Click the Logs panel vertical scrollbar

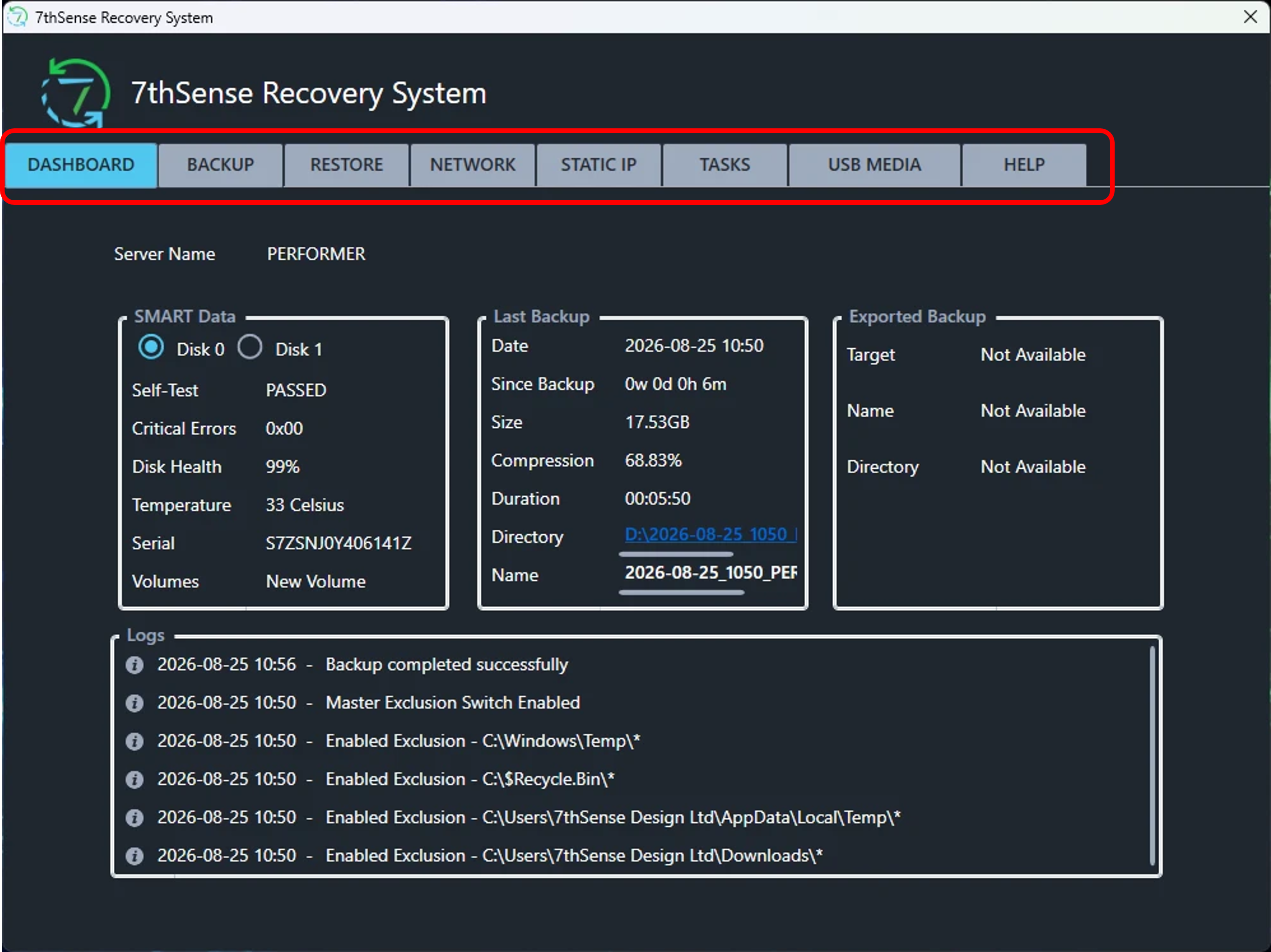(1152, 756)
